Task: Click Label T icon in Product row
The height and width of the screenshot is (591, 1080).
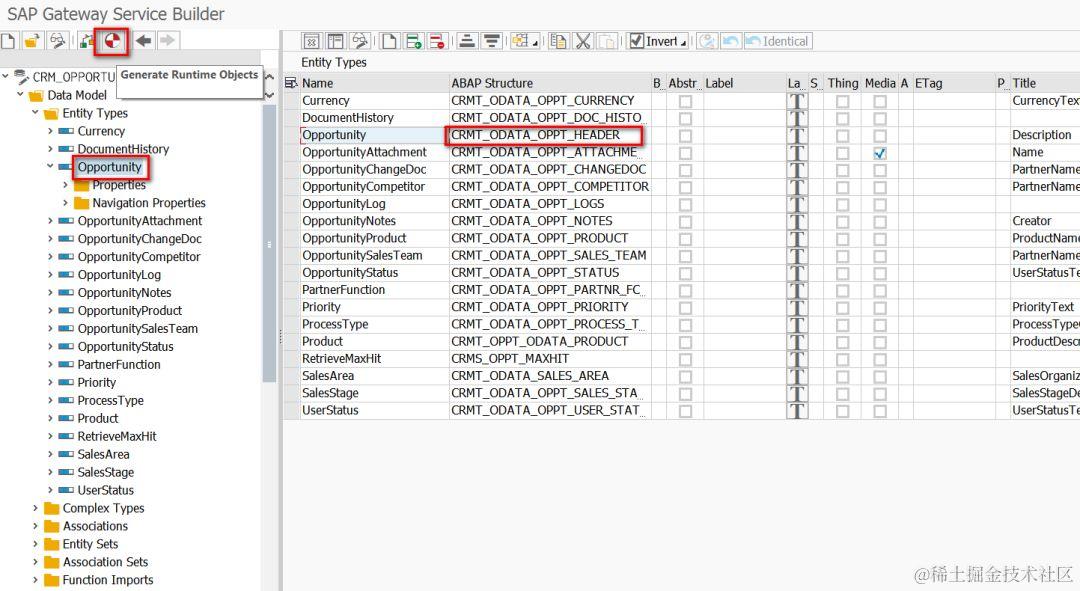Action: point(797,342)
